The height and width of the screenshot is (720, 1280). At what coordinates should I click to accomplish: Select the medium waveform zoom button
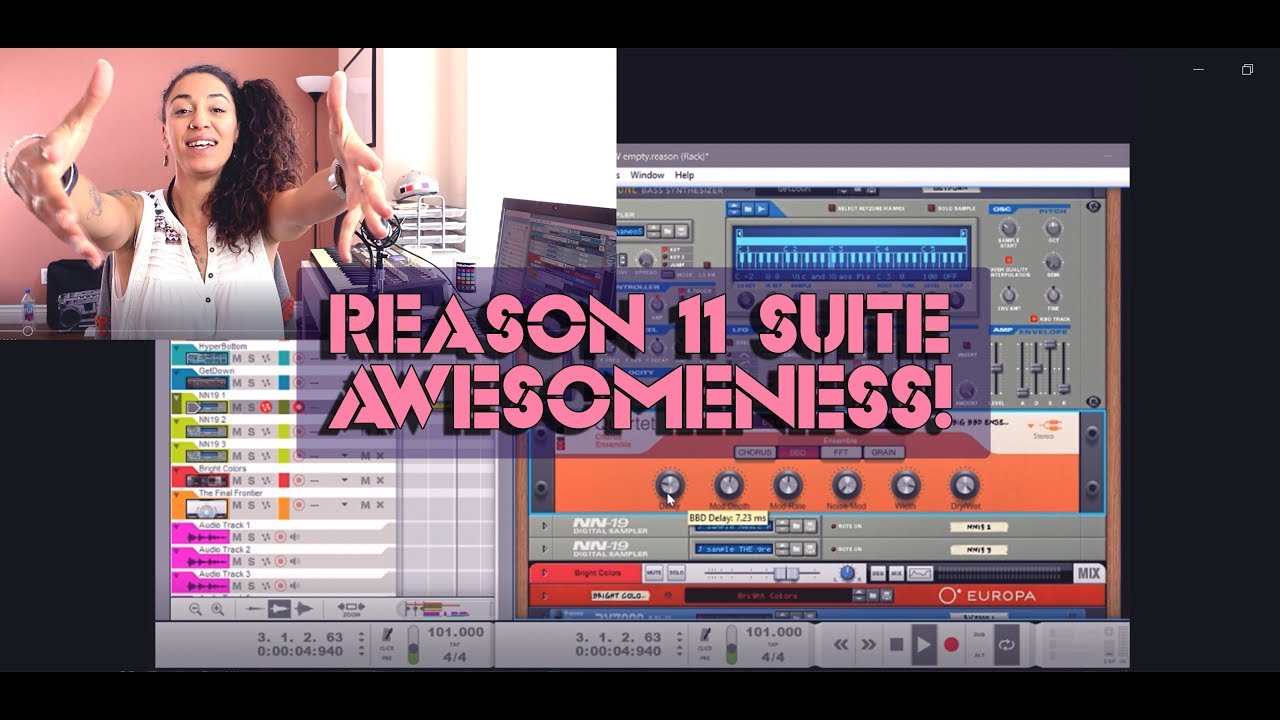pyautogui.click(x=279, y=608)
